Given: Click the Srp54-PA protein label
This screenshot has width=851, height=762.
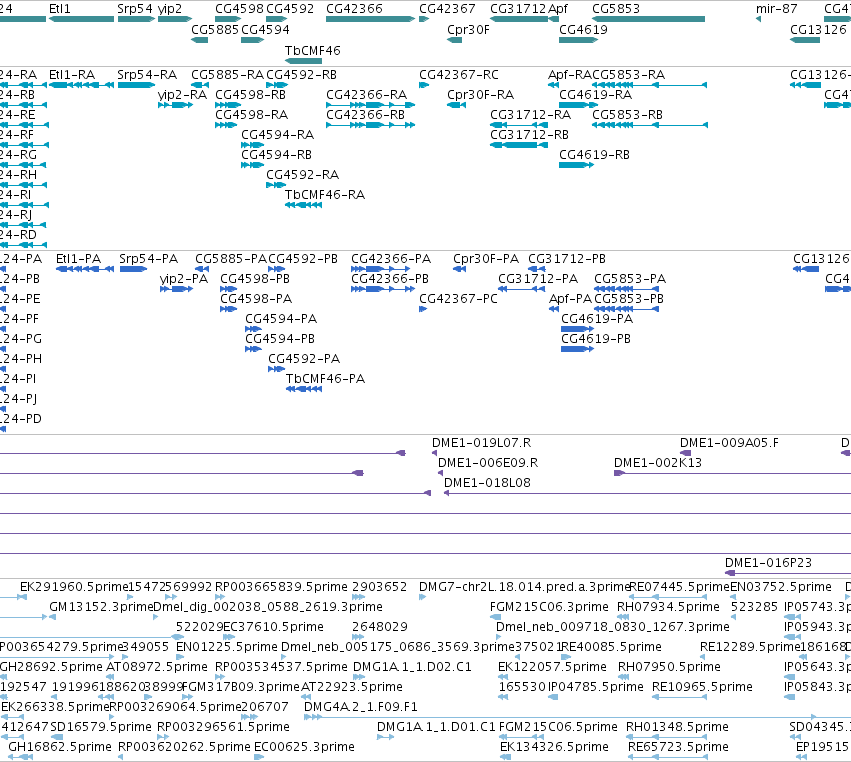Looking at the screenshot, I should (148, 259).
